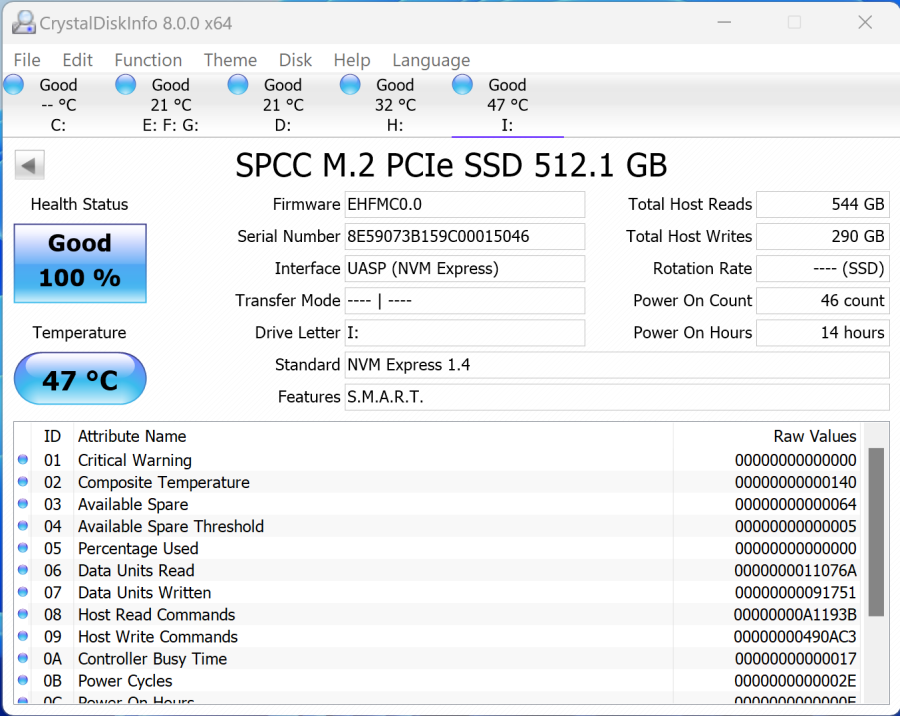Select the D: drive status orb
The height and width of the screenshot is (716, 900).
click(238, 84)
